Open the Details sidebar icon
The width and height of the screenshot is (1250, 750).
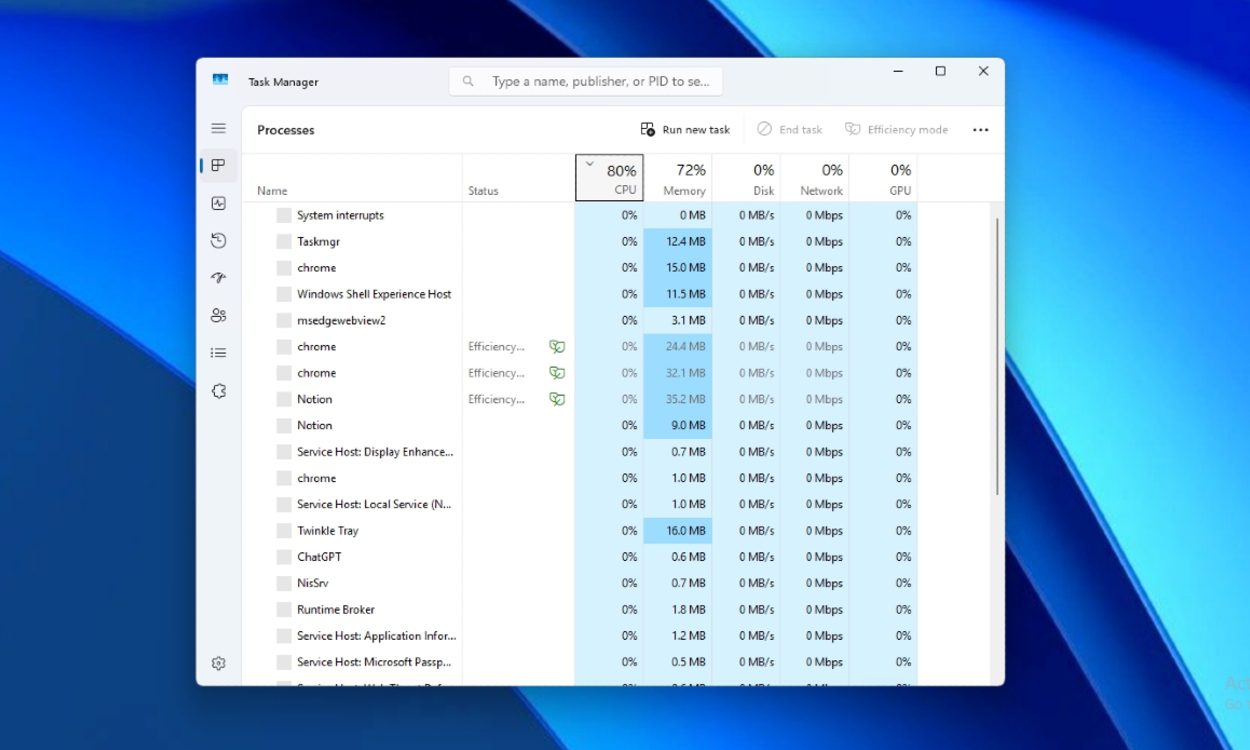point(218,353)
